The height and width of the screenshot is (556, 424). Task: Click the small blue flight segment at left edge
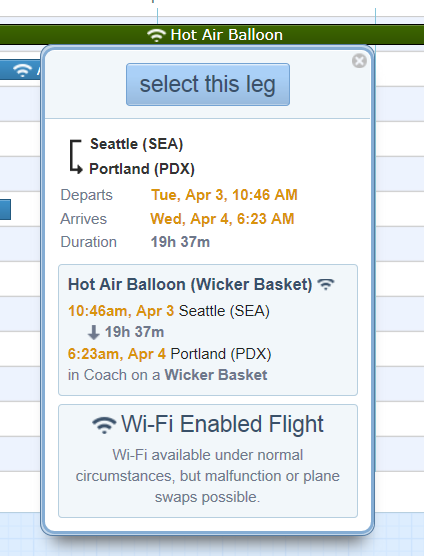tap(5, 209)
